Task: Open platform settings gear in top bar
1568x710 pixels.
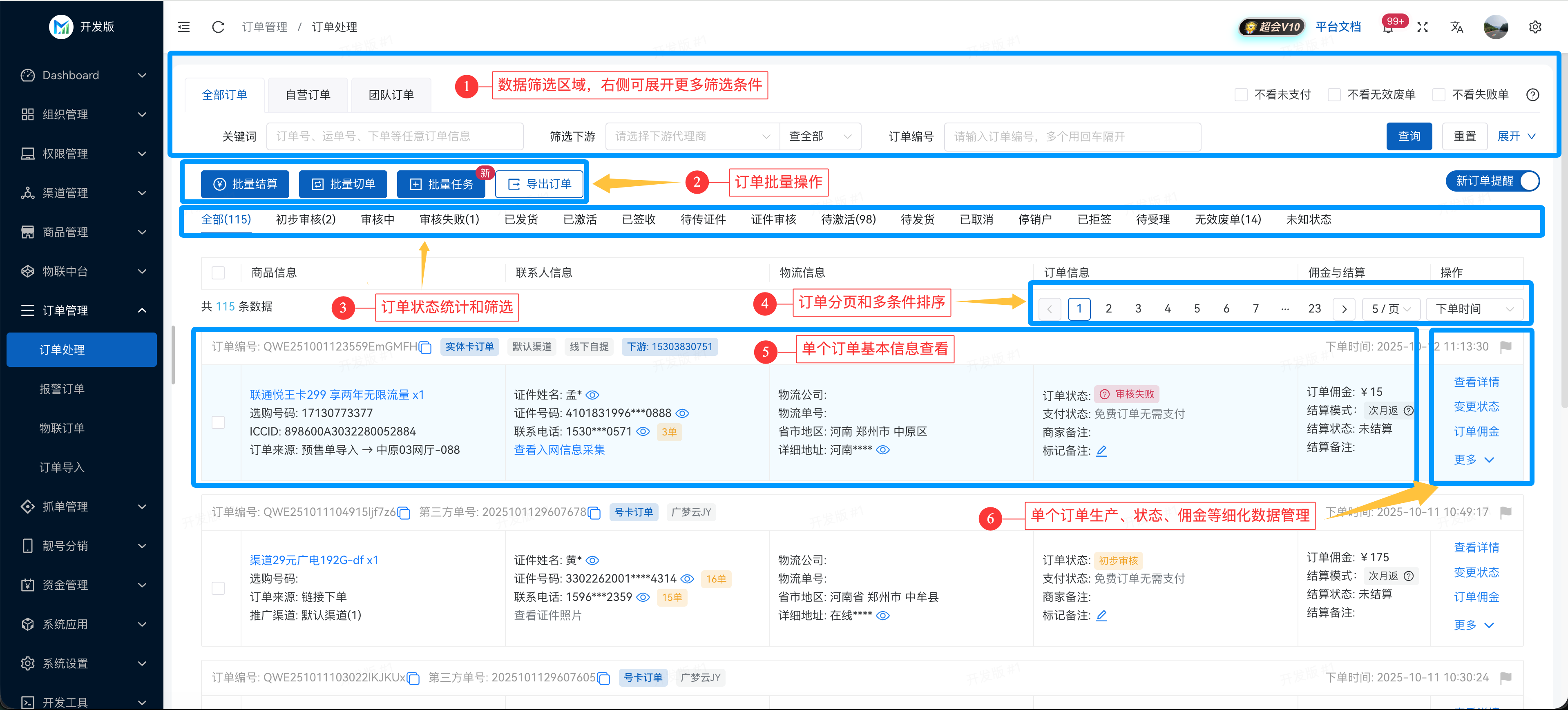Action: (1535, 27)
